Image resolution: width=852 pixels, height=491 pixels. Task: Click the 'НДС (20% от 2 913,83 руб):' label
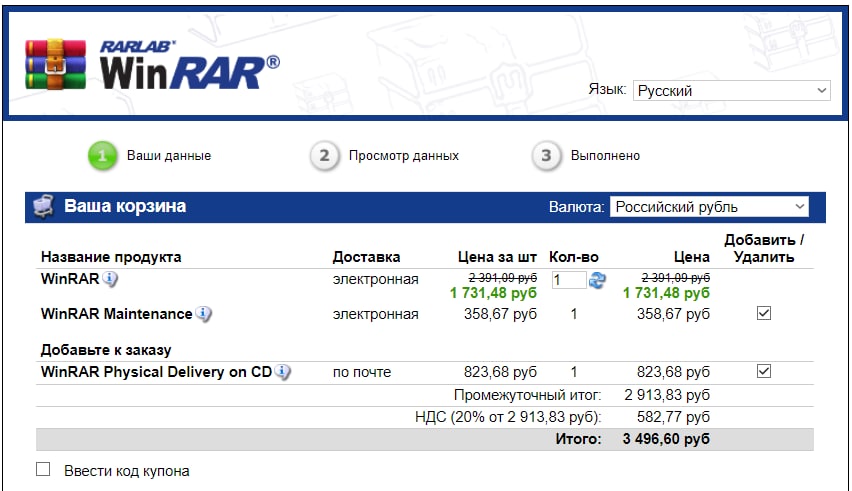(x=508, y=417)
